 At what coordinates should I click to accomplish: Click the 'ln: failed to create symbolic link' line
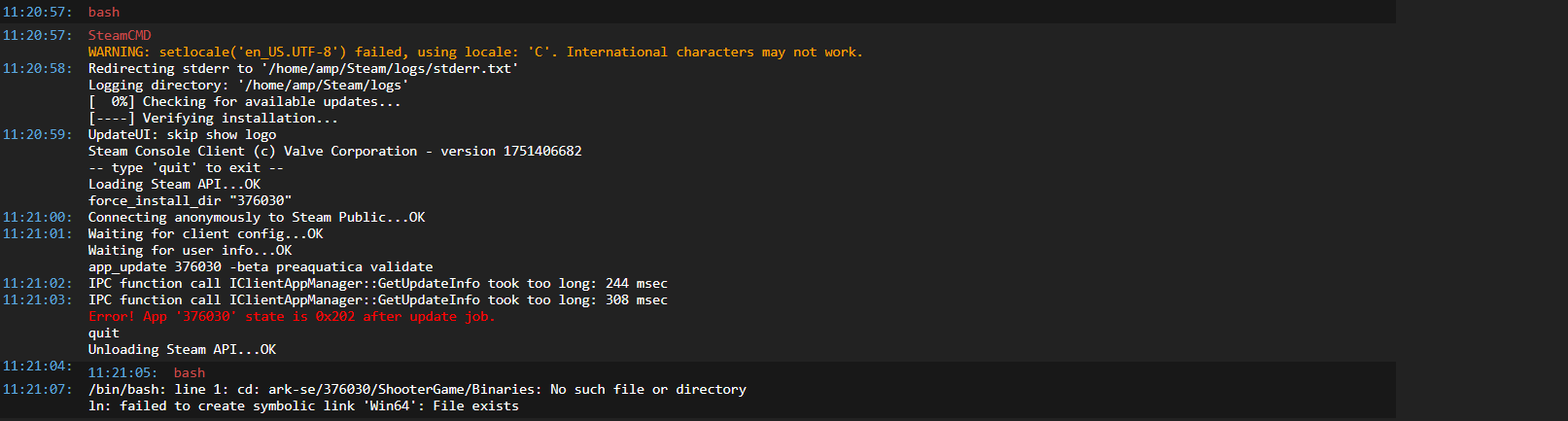(x=303, y=405)
